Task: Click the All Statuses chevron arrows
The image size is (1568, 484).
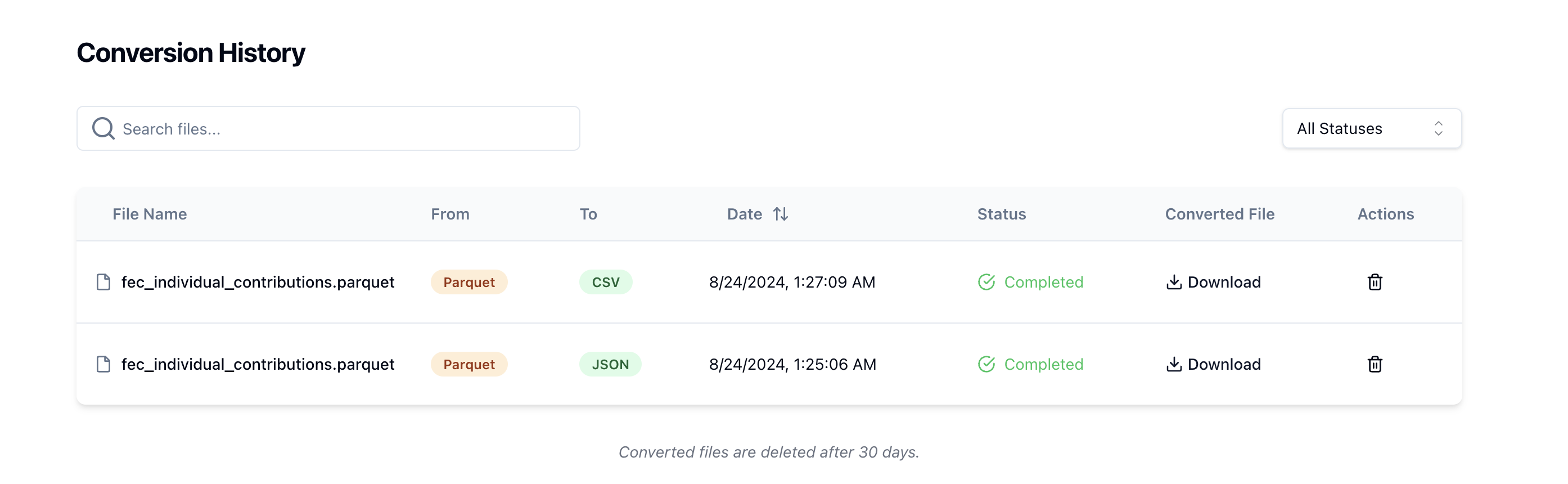Action: [1438, 128]
